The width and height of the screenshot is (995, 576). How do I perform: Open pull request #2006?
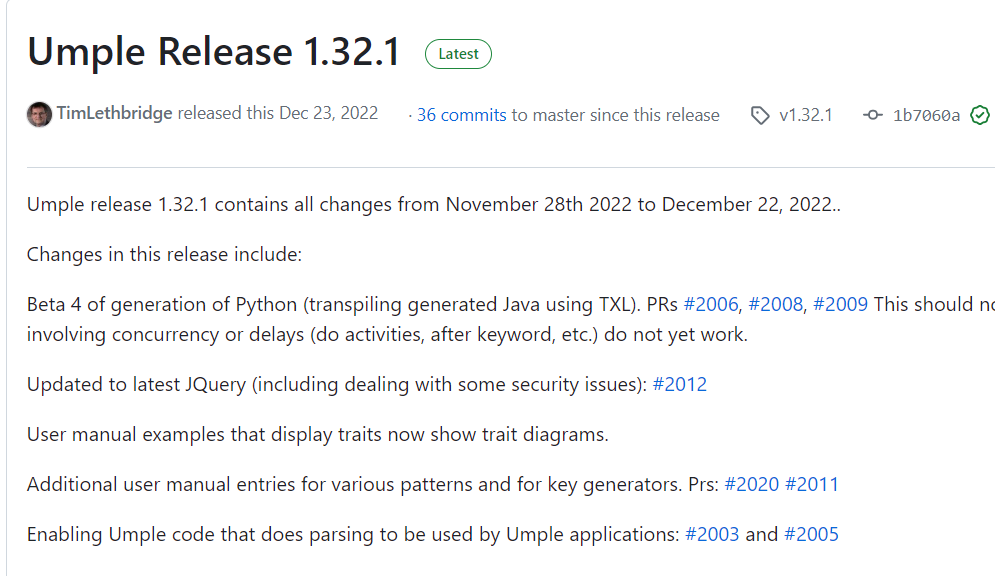coord(711,304)
